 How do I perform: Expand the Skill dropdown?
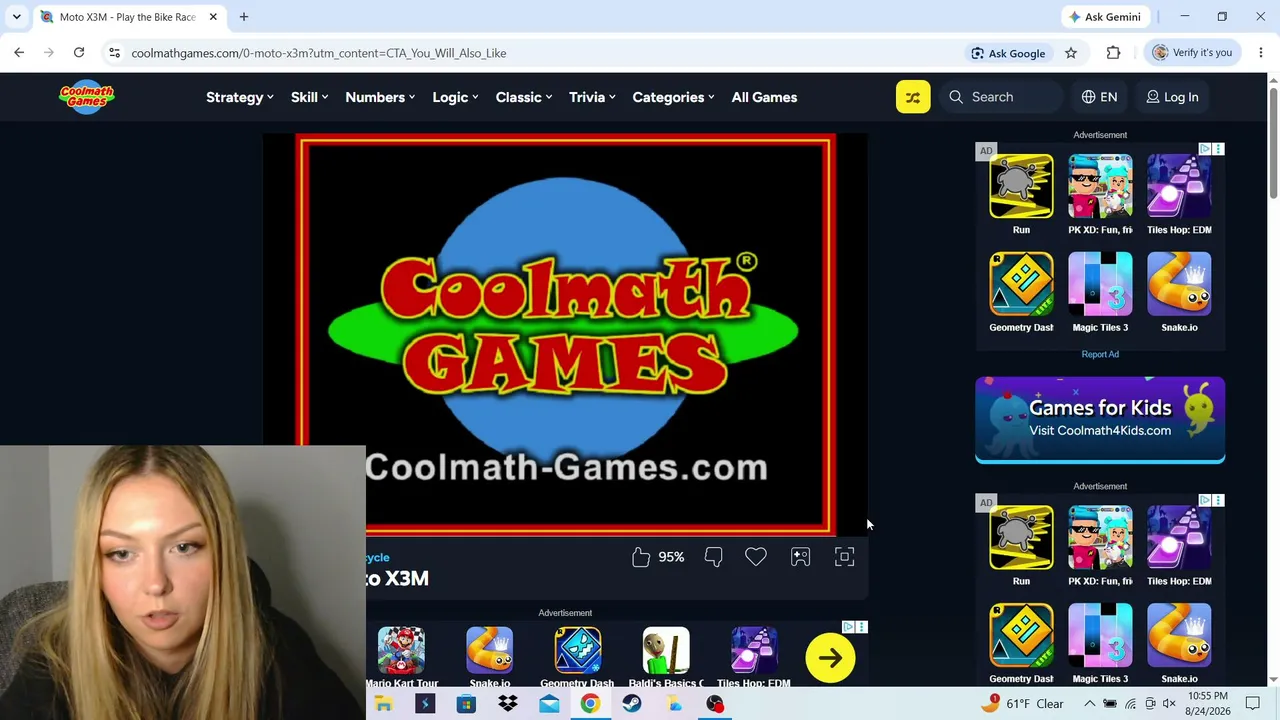point(310,97)
